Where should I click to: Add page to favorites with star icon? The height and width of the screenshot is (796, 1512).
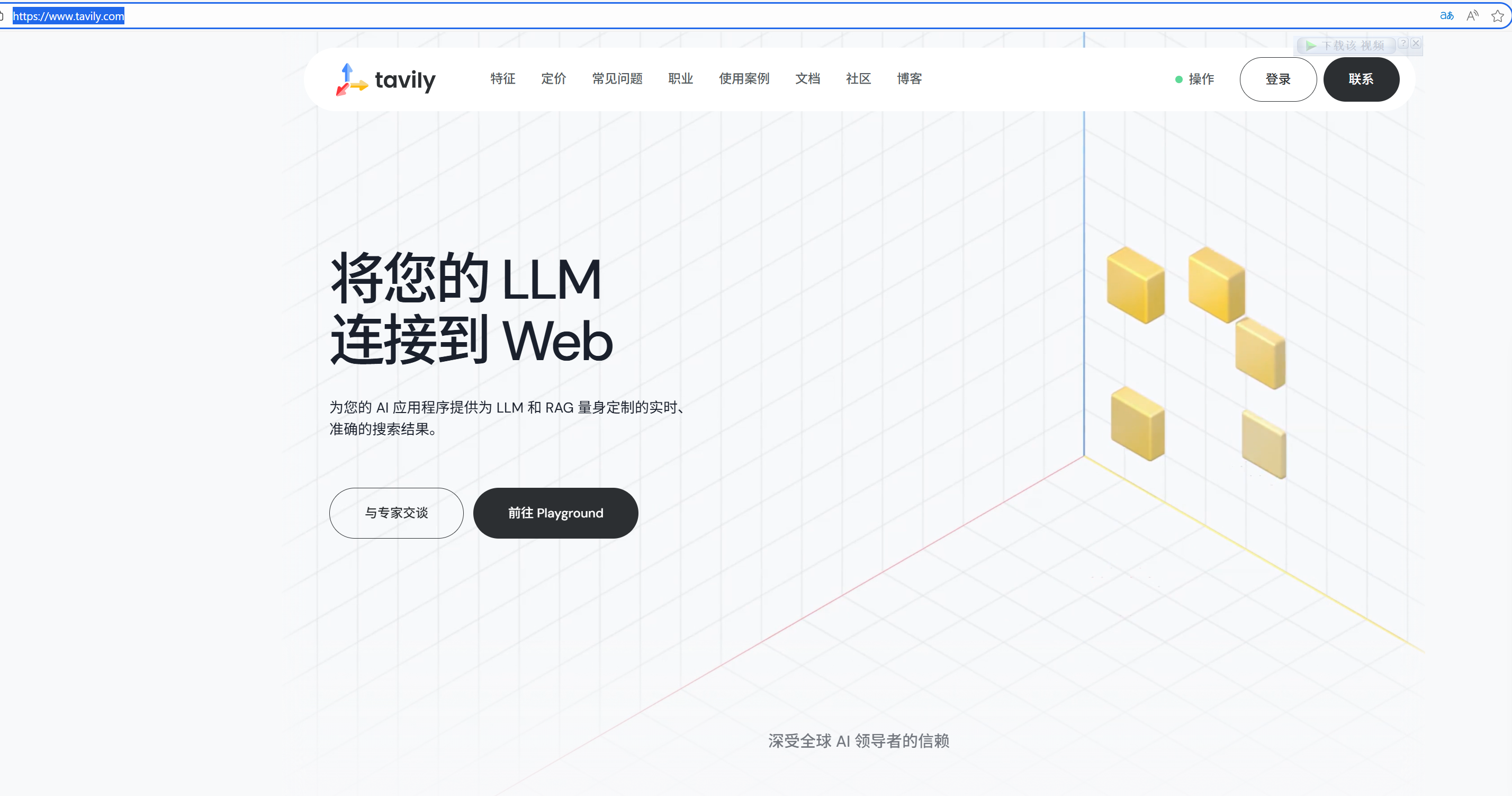tap(1497, 16)
